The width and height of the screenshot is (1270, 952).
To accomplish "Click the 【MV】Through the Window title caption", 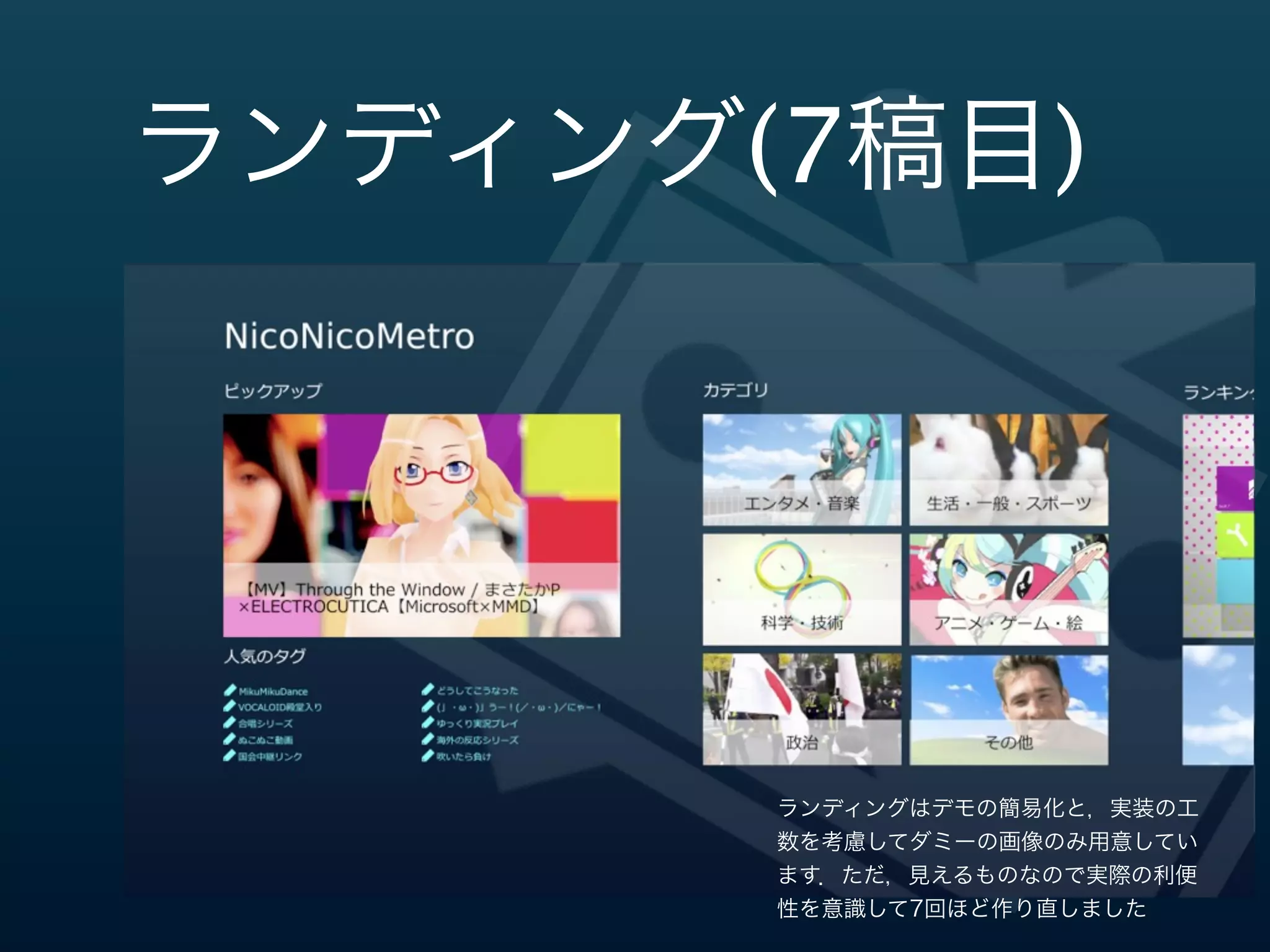I will click(400, 597).
